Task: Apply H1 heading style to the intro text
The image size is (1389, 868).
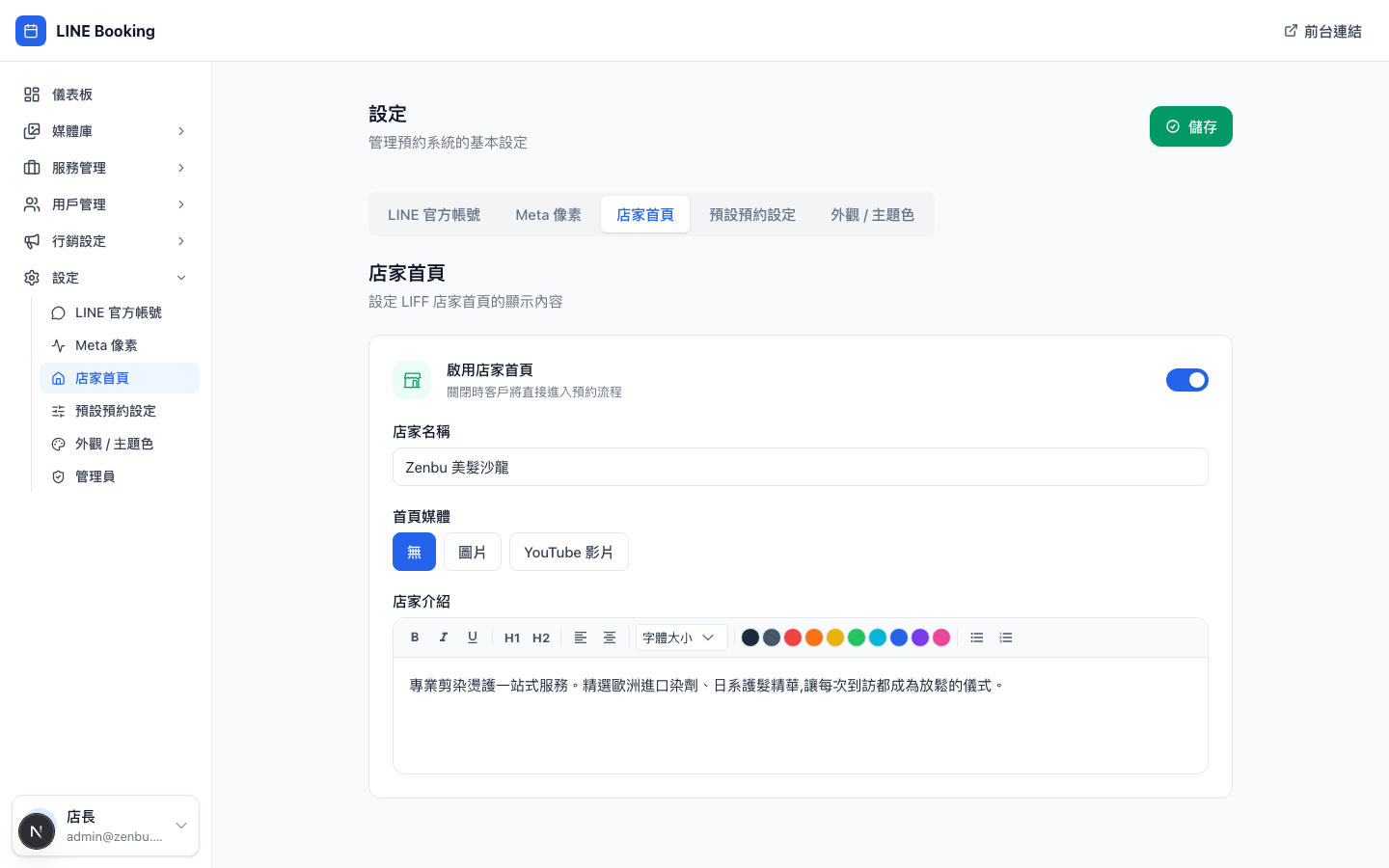Action: [512, 637]
